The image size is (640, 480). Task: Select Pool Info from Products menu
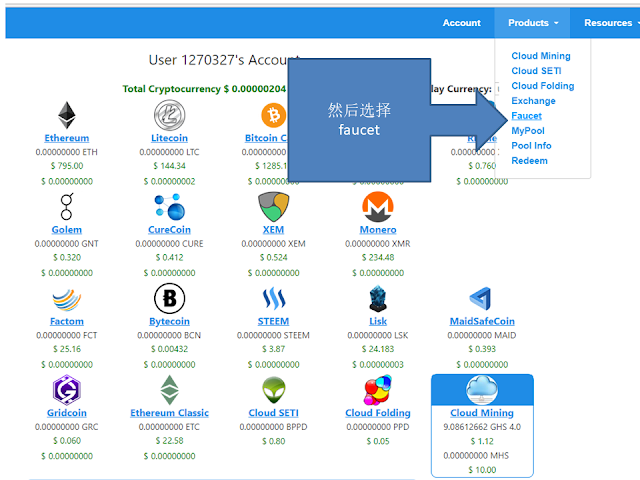pos(531,146)
